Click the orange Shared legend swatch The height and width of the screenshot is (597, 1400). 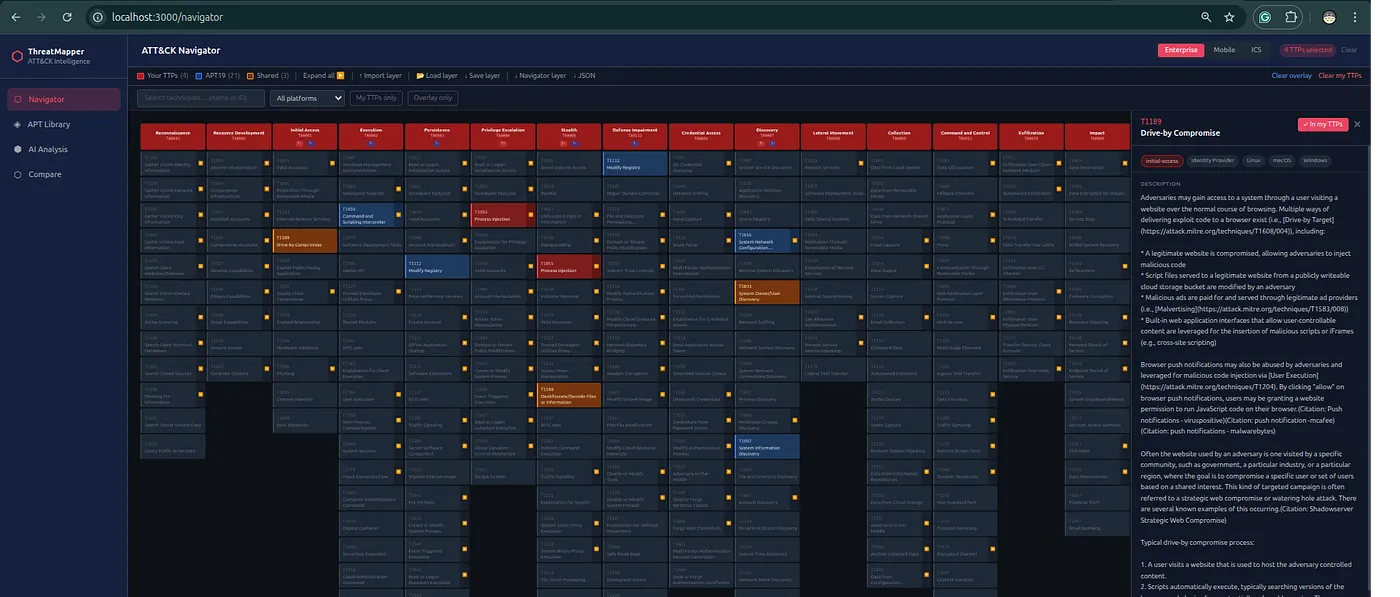(251, 75)
